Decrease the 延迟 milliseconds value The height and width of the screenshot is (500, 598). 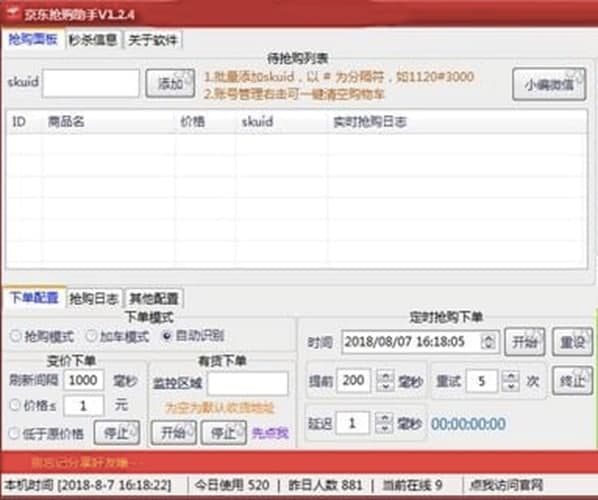coord(384,429)
